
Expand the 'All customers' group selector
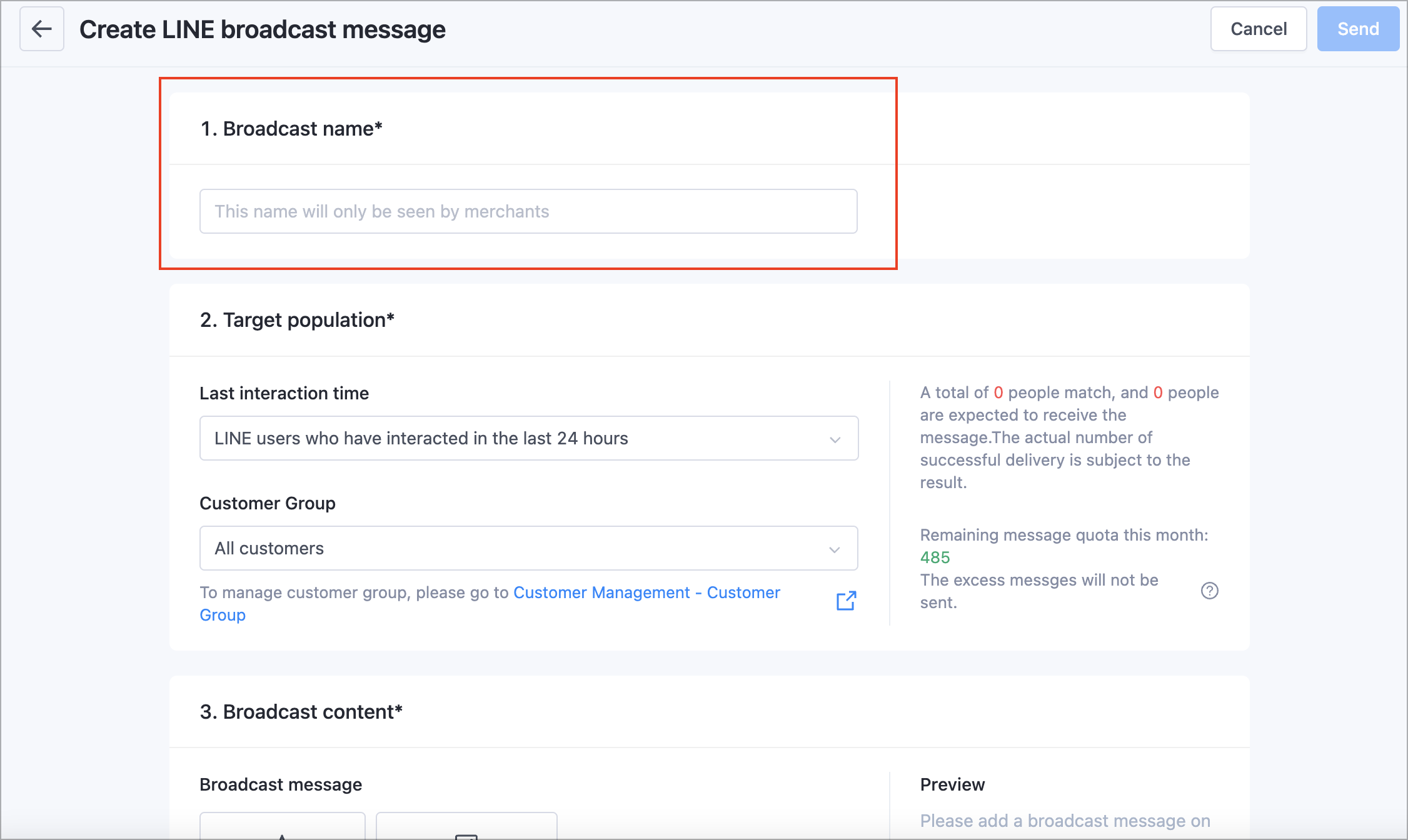528,548
